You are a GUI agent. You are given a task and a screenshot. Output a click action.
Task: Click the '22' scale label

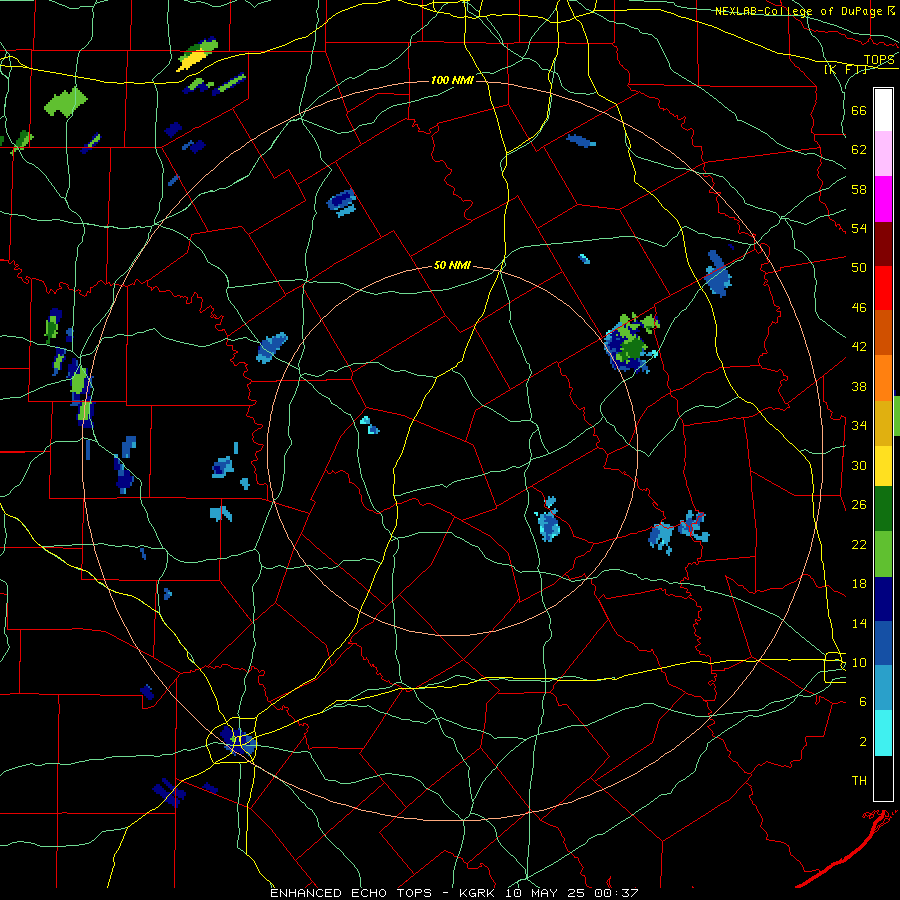tap(859, 544)
